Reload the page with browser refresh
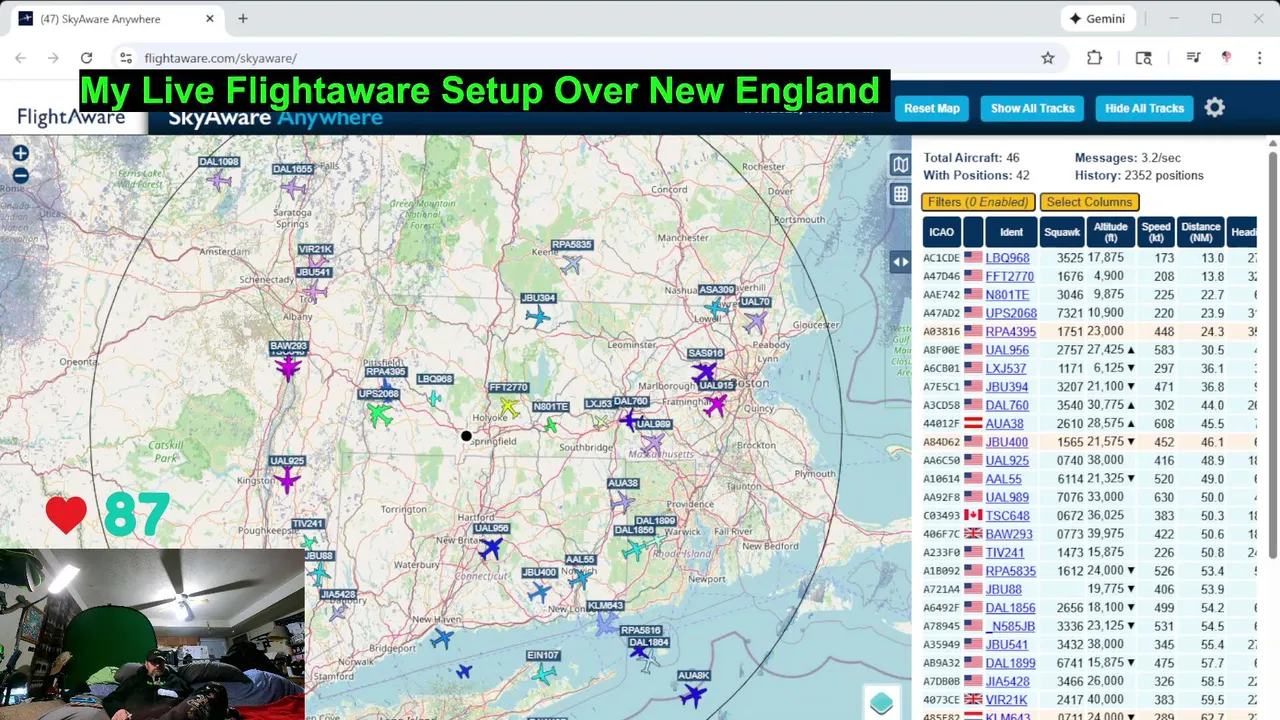 [x=86, y=58]
